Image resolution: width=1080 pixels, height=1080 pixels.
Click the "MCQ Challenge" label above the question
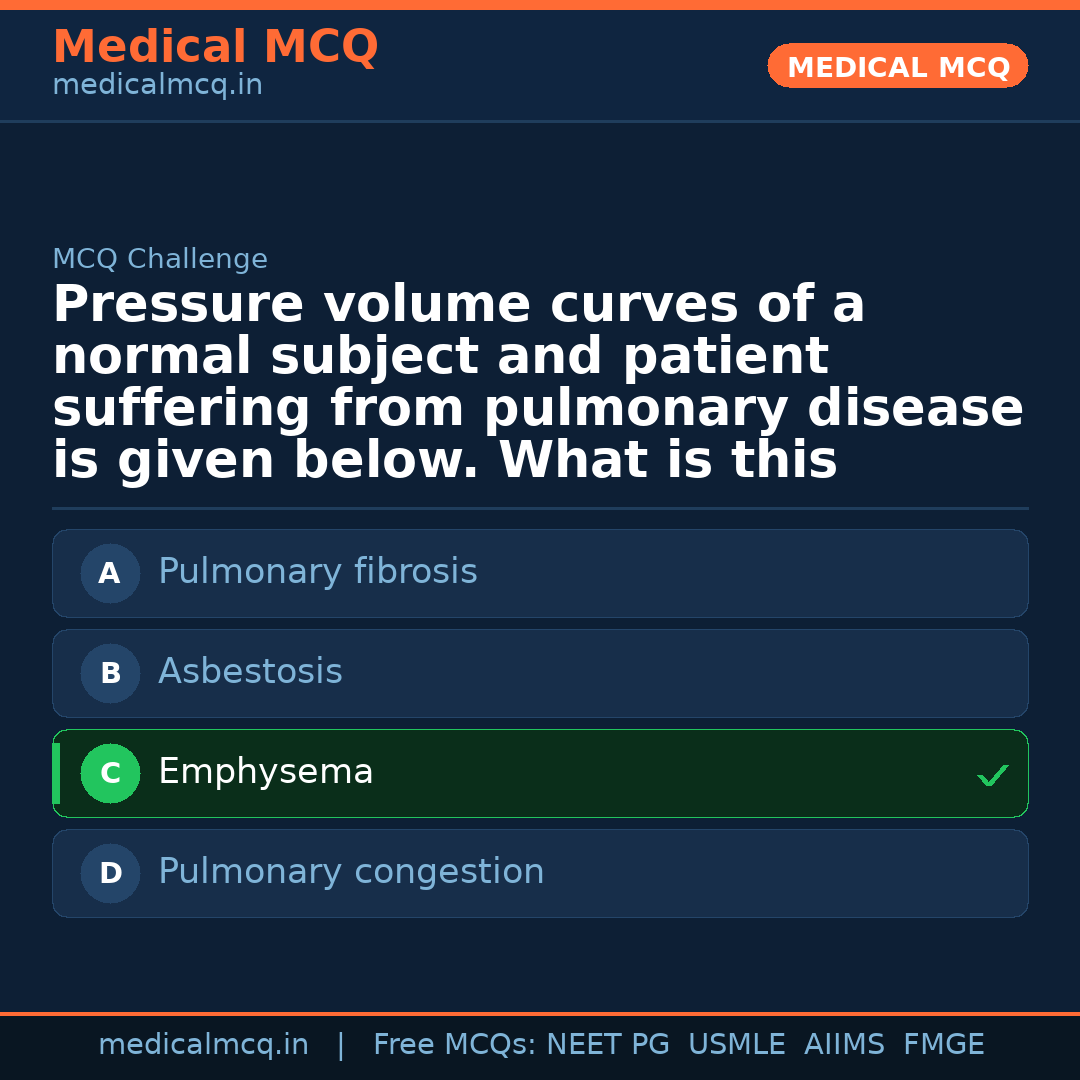tap(160, 260)
